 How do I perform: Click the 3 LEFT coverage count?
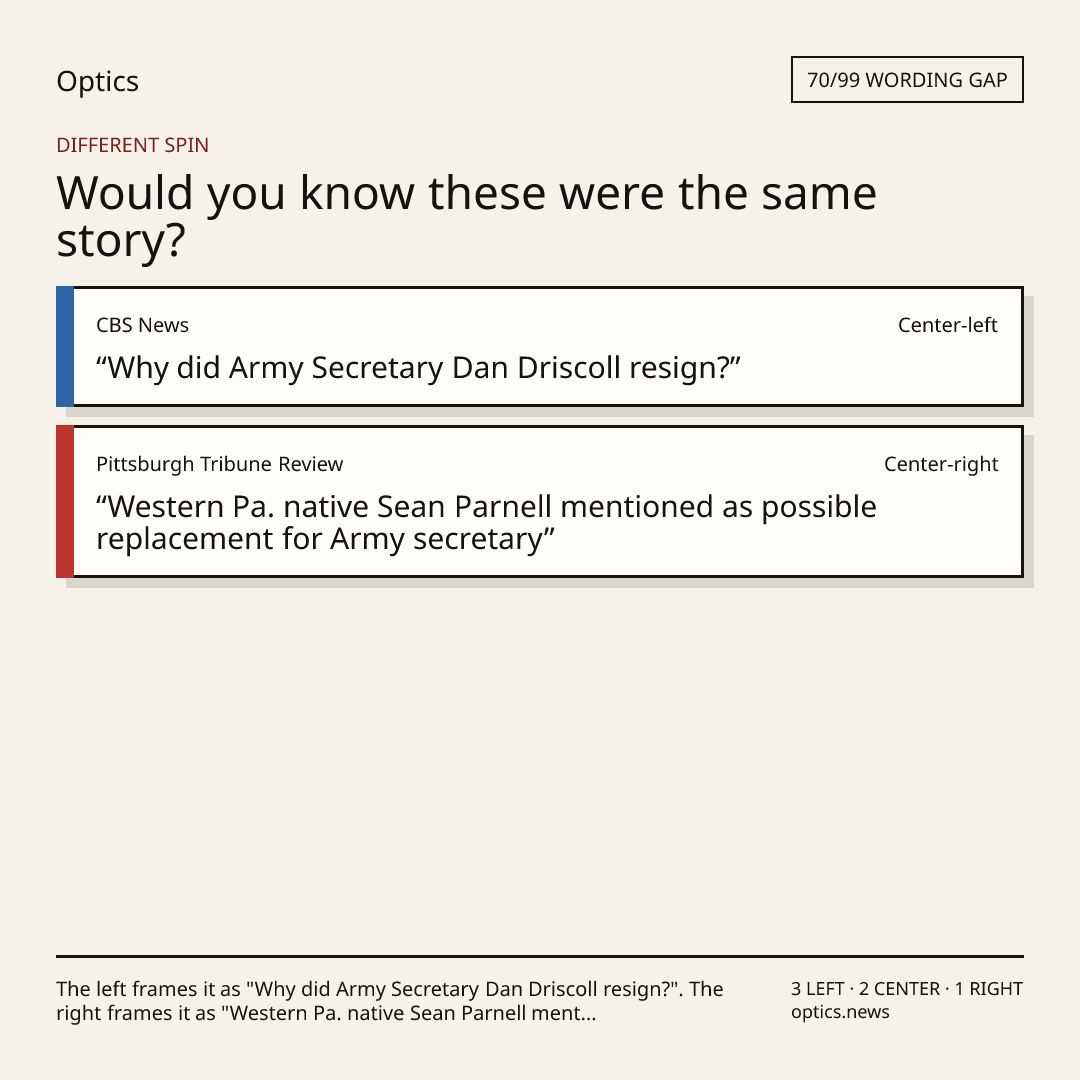[818, 989]
